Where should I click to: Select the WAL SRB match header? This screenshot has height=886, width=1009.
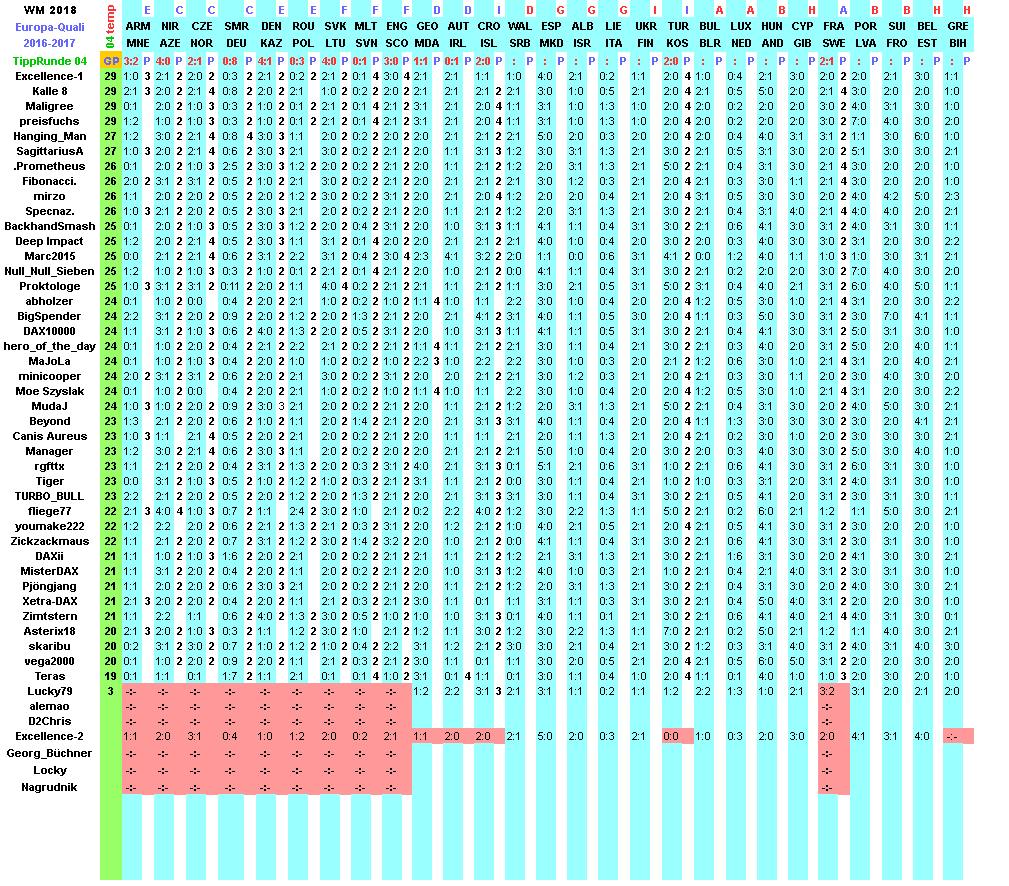click(x=520, y=35)
